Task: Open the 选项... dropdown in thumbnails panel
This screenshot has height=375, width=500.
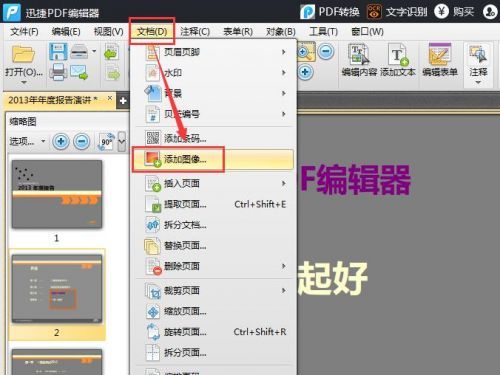Action: pos(27,142)
